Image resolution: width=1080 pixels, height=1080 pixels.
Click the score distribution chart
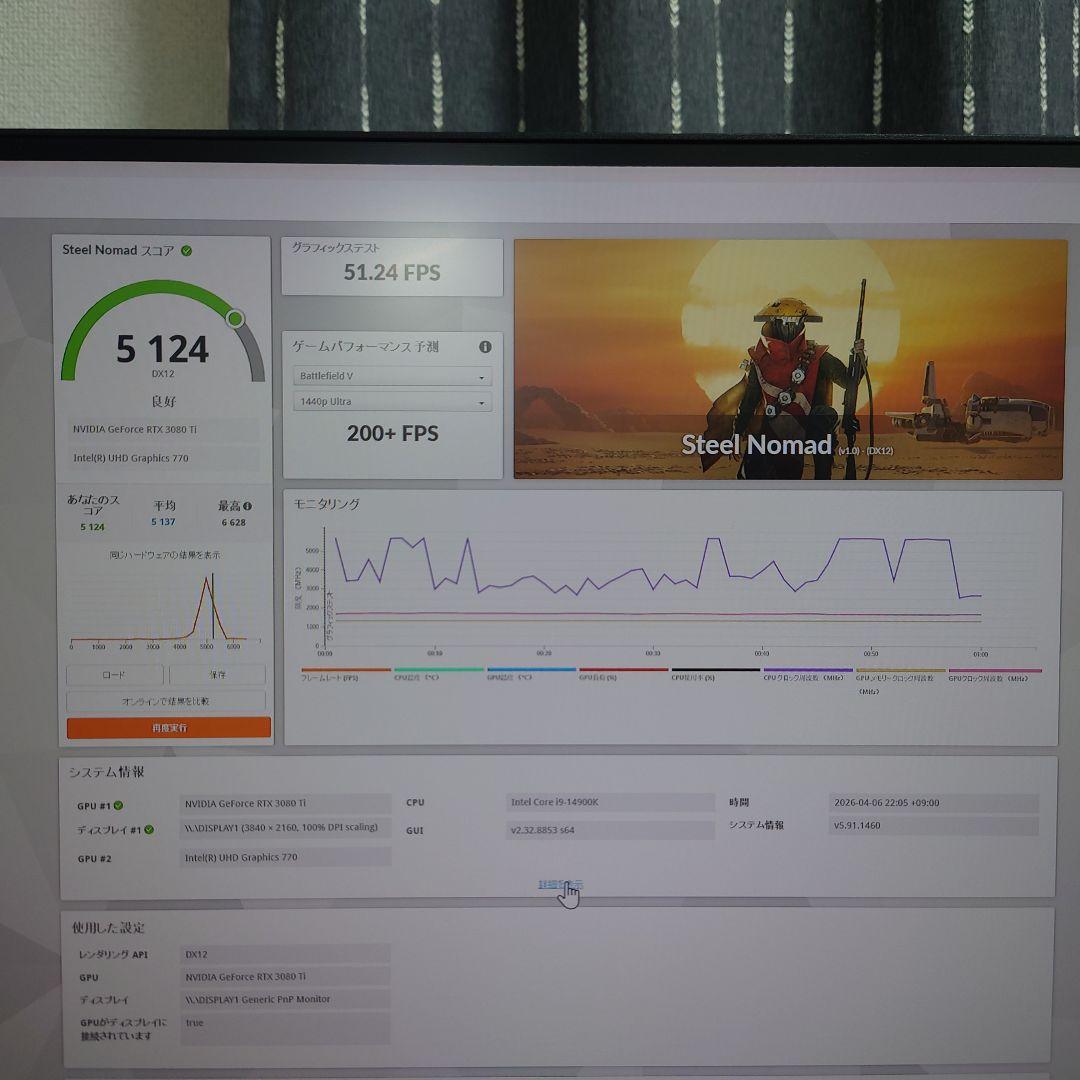tap(165, 610)
